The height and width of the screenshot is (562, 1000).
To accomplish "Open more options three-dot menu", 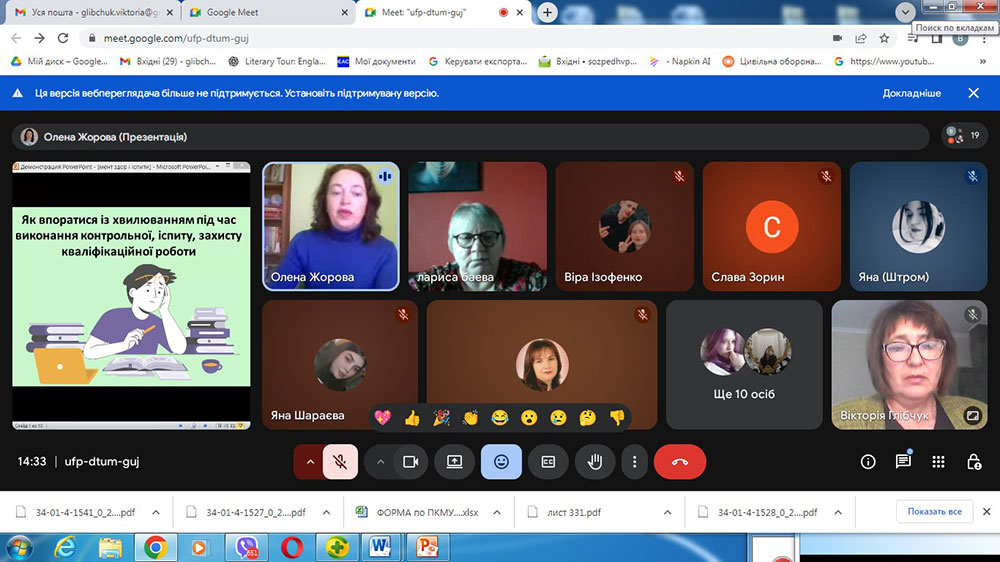I will [635, 462].
